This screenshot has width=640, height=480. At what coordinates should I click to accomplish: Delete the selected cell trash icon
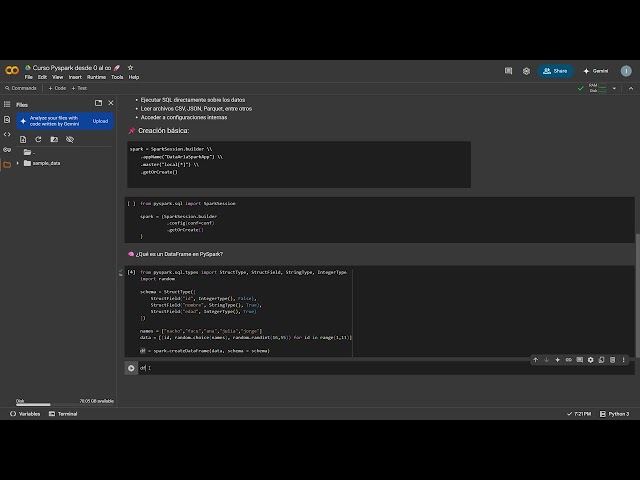pyautogui.click(x=613, y=360)
